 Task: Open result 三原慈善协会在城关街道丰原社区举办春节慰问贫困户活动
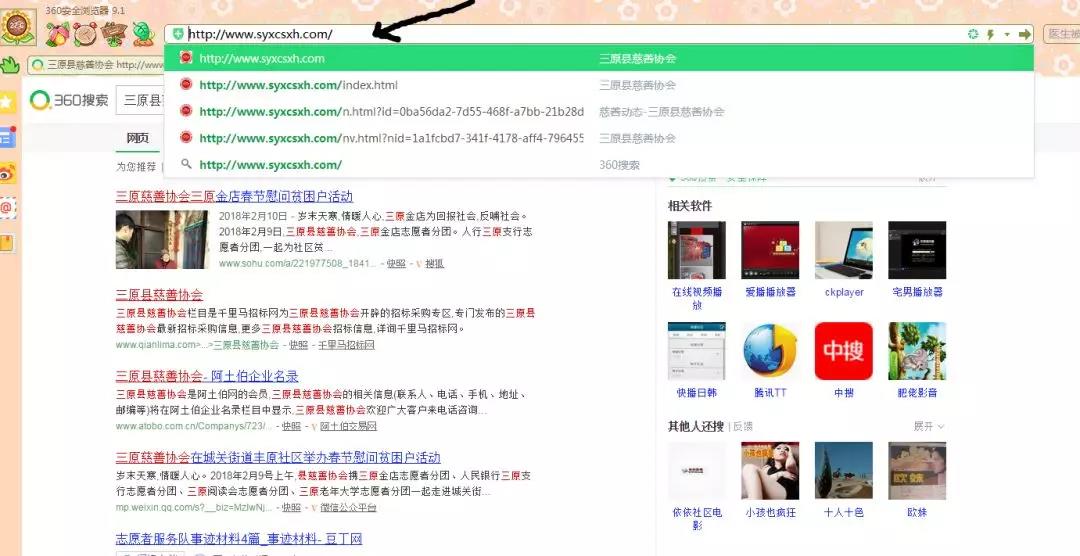point(278,457)
